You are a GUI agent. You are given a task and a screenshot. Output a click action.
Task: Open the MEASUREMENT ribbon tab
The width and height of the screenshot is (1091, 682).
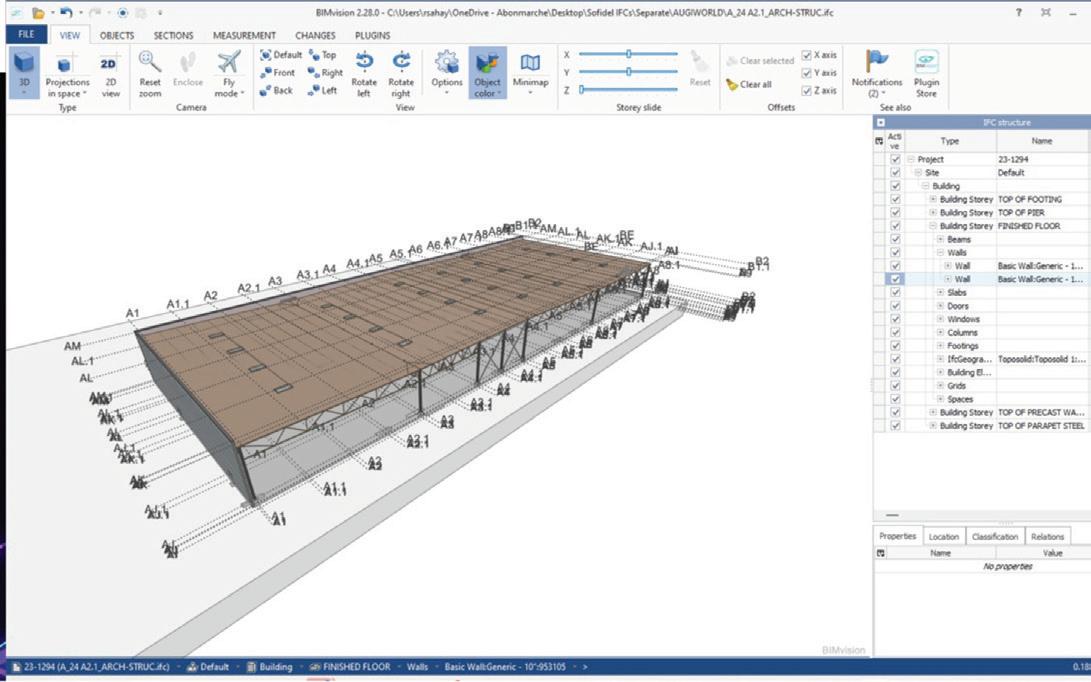244,35
